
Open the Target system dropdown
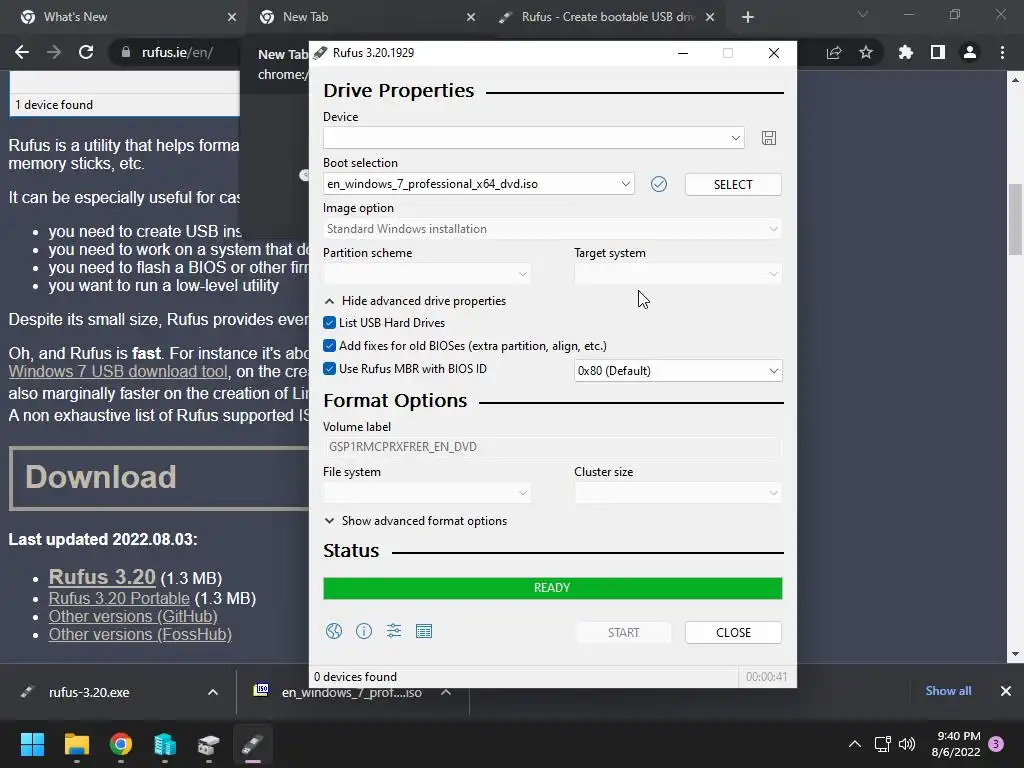(x=678, y=274)
